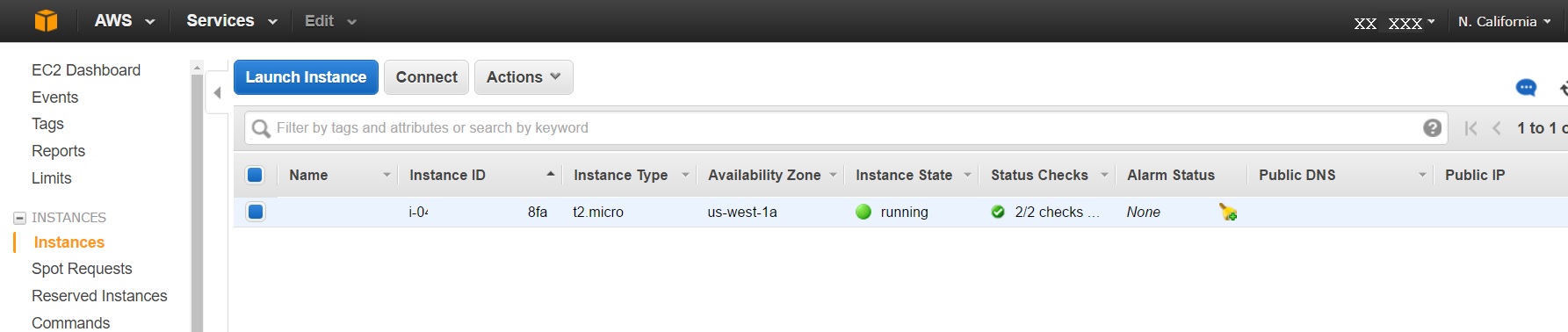The width and height of the screenshot is (1568, 332).
Task: Go to the first page of results
Action: pyautogui.click(x=1470, y=128)
